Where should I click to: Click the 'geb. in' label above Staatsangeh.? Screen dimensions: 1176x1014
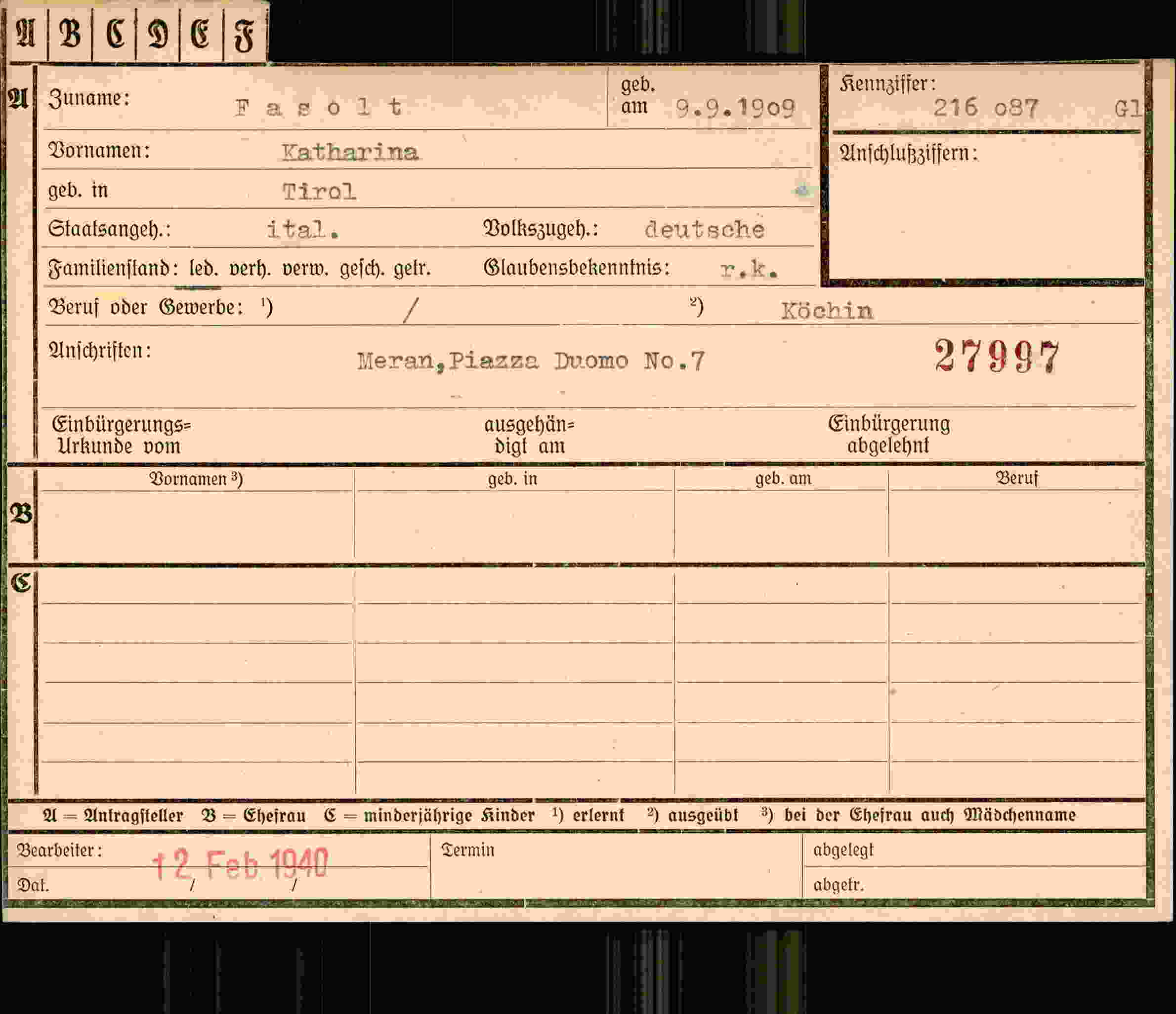pyautogui.click(x=78, y=190)
